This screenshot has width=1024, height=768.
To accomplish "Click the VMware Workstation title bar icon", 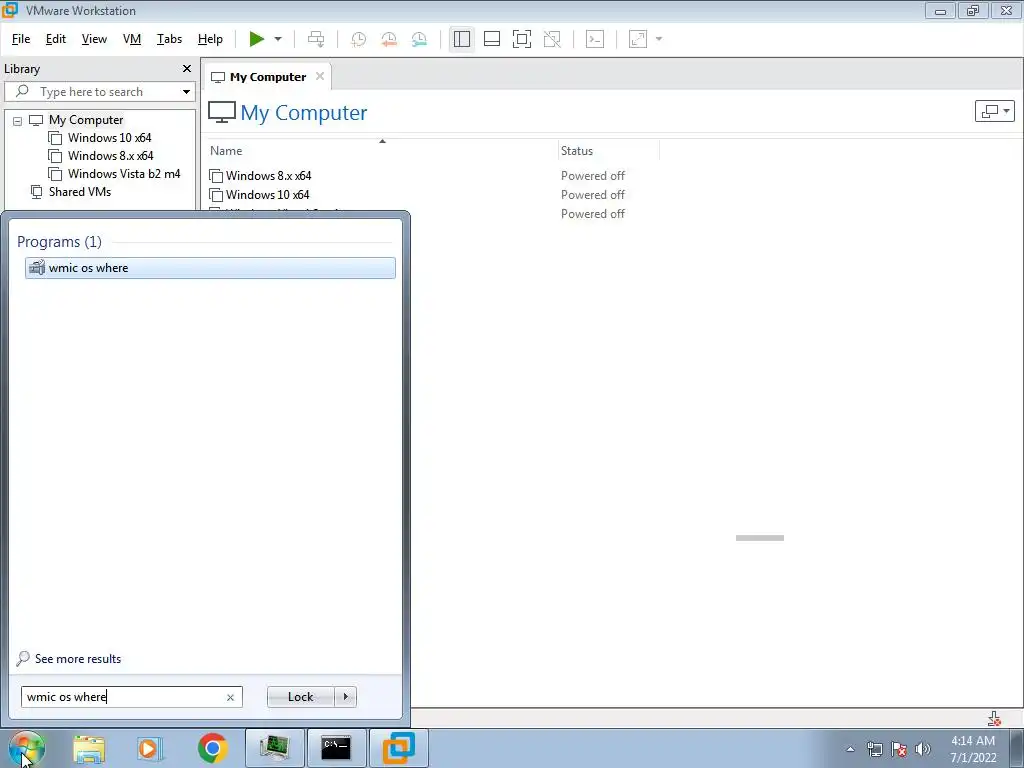I will 10,10.
